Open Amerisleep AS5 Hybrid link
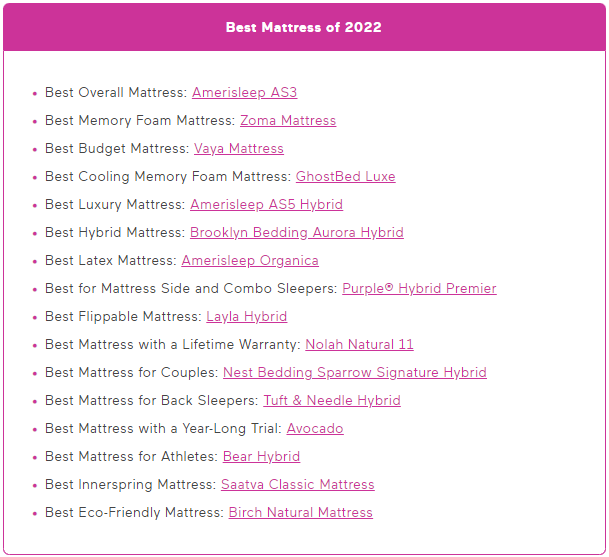Viewport: 609px width, 557px height. coord(266,204)
